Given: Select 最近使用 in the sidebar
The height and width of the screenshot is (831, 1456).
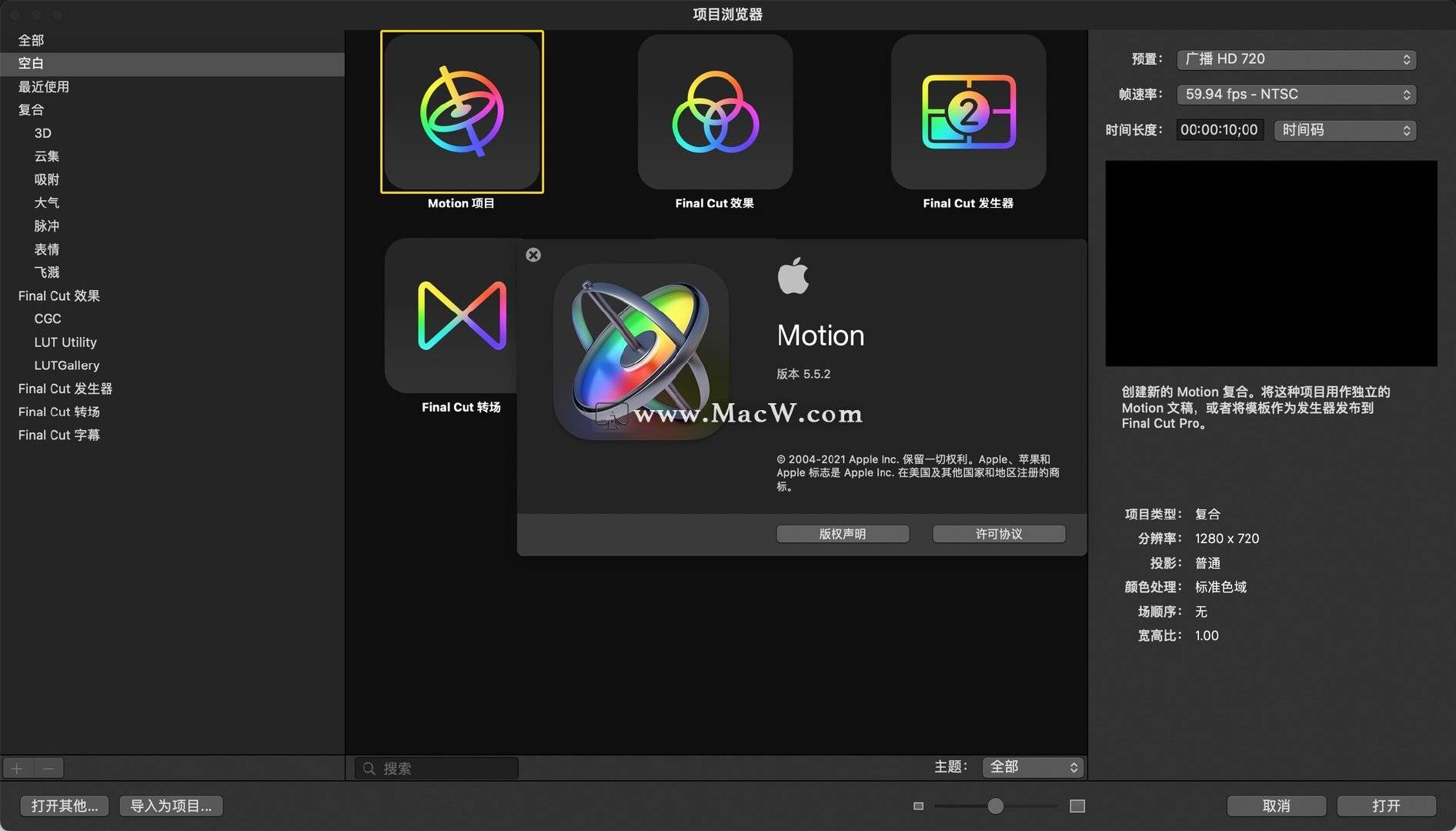Looking at the screenshot, I should [x=44, y=87].
